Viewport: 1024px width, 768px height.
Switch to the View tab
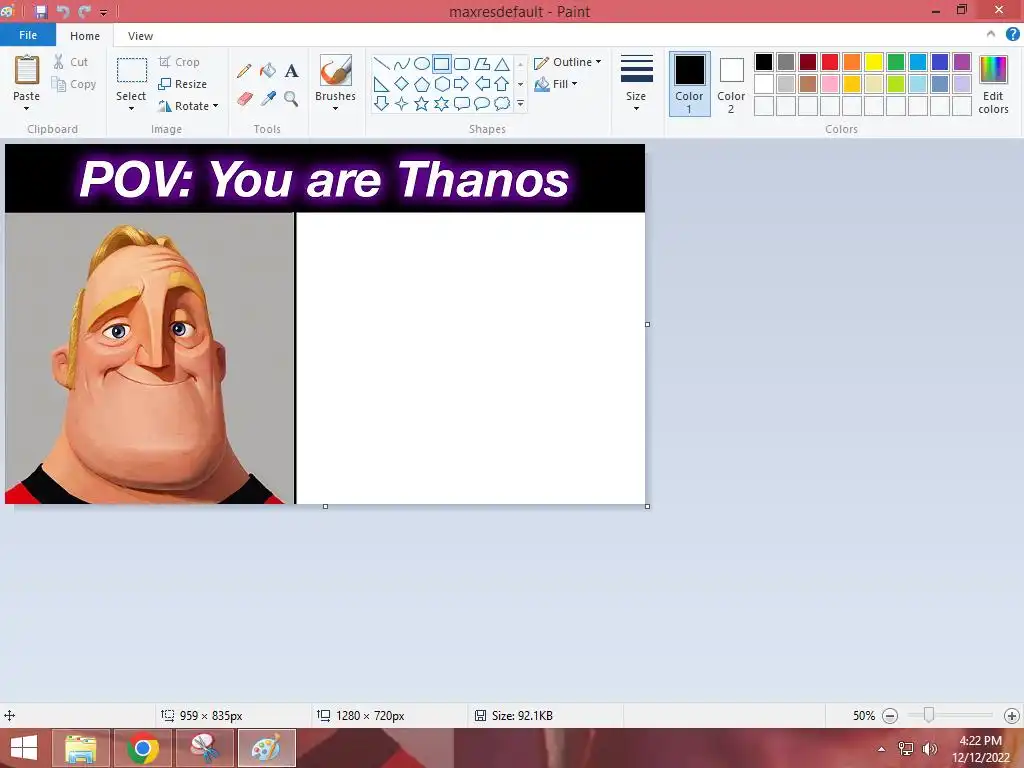point(140,36)
